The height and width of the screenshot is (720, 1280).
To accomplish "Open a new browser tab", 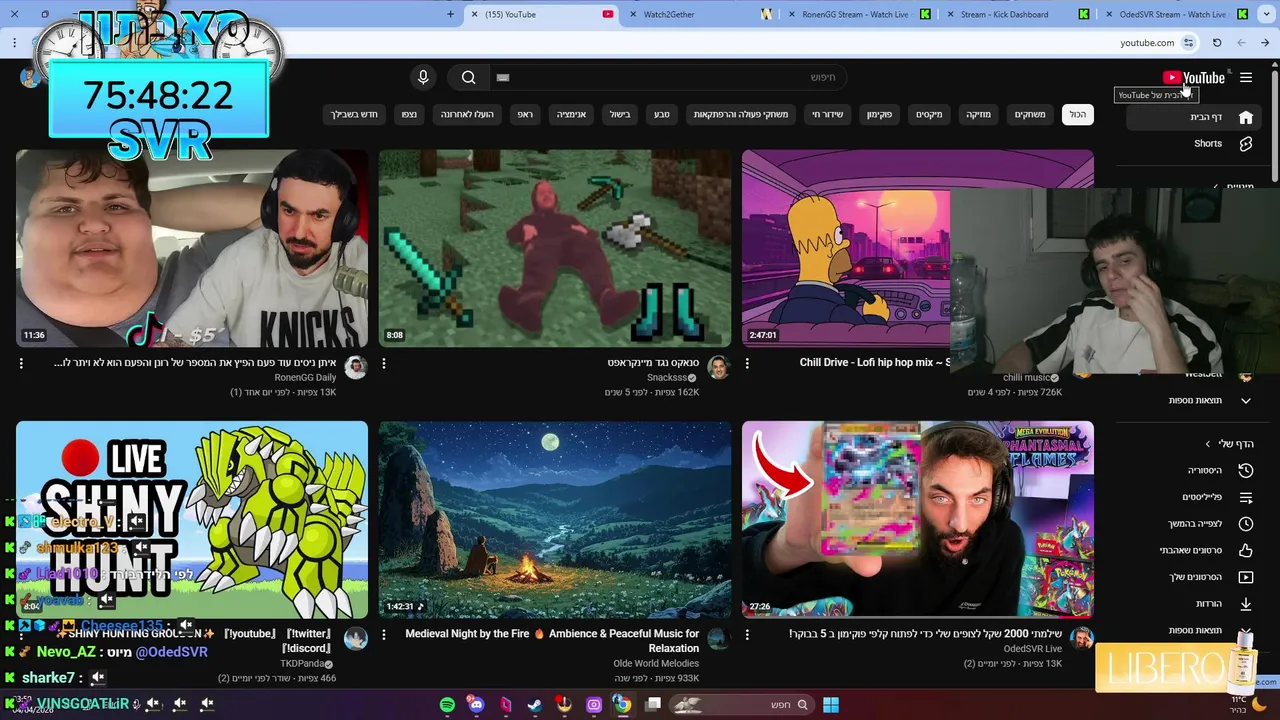I will tap(450, 14).
